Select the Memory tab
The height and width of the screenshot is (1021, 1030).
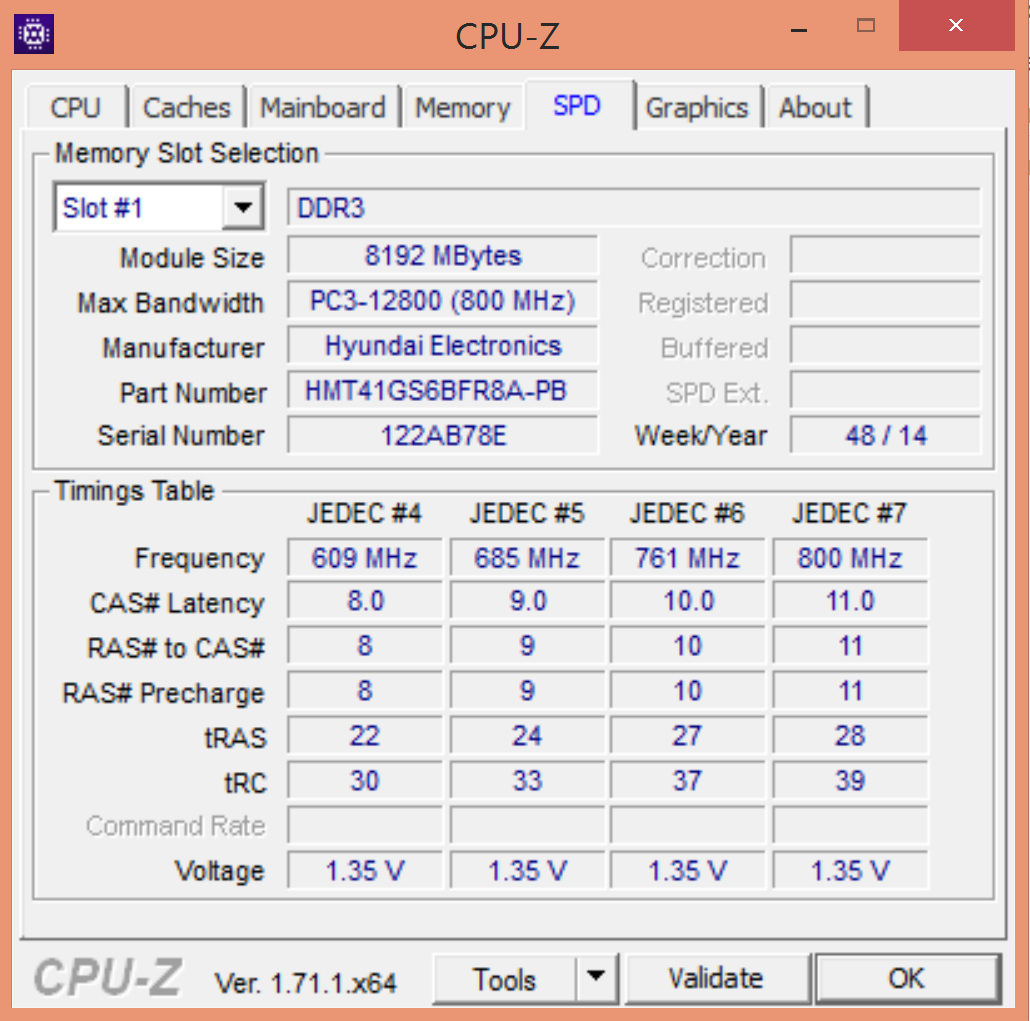click(462, 107)
